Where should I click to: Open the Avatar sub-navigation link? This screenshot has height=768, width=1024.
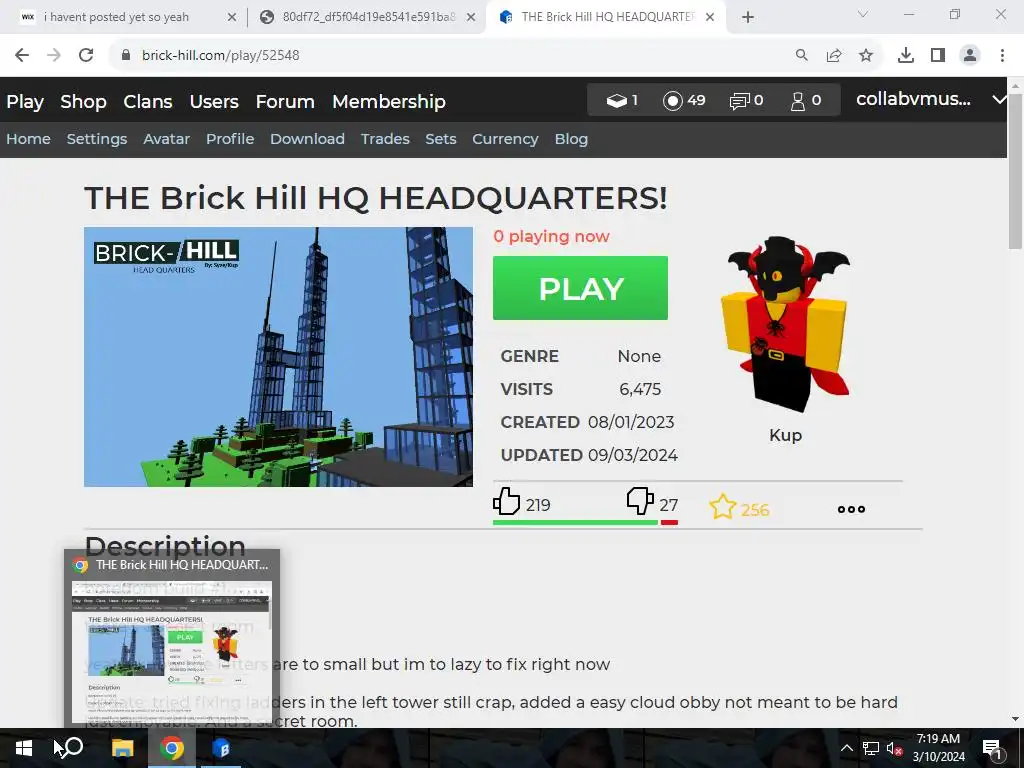(x=167, y=139)
